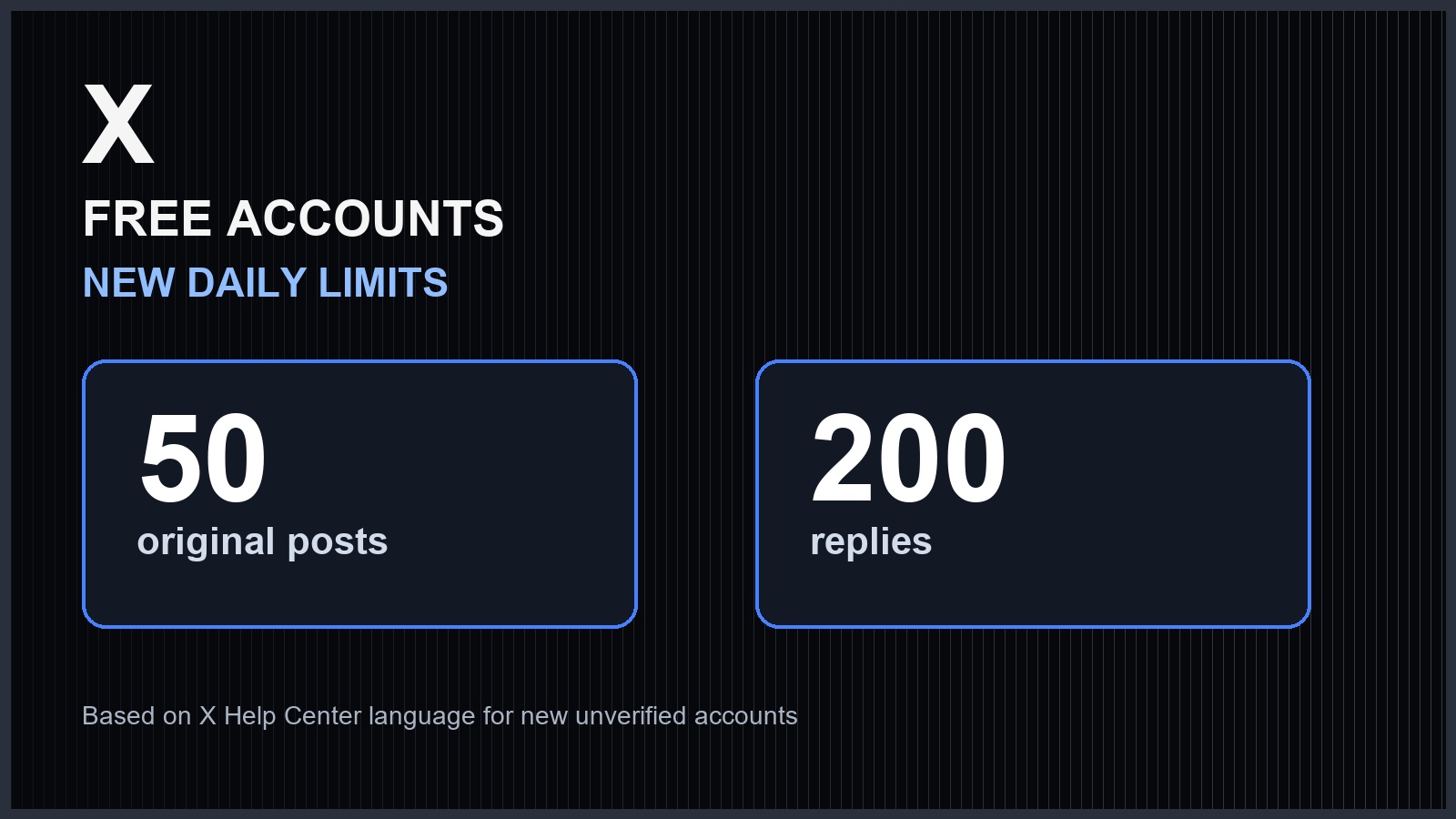Select the FREE ACCOUNTS heading
The width and height of the screenshot is (1456, 819).
click(293, 219)
